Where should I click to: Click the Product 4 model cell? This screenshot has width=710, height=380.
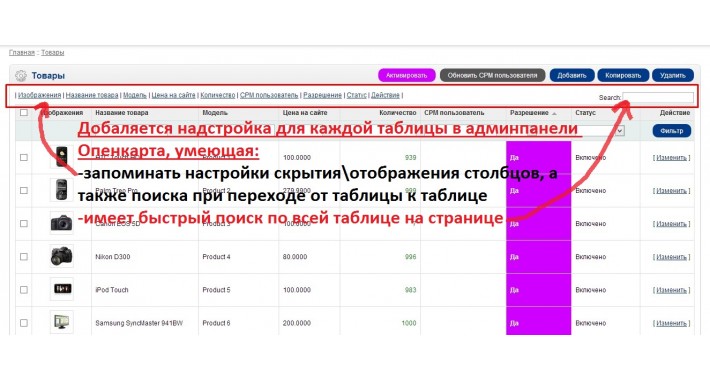[216, 257]
